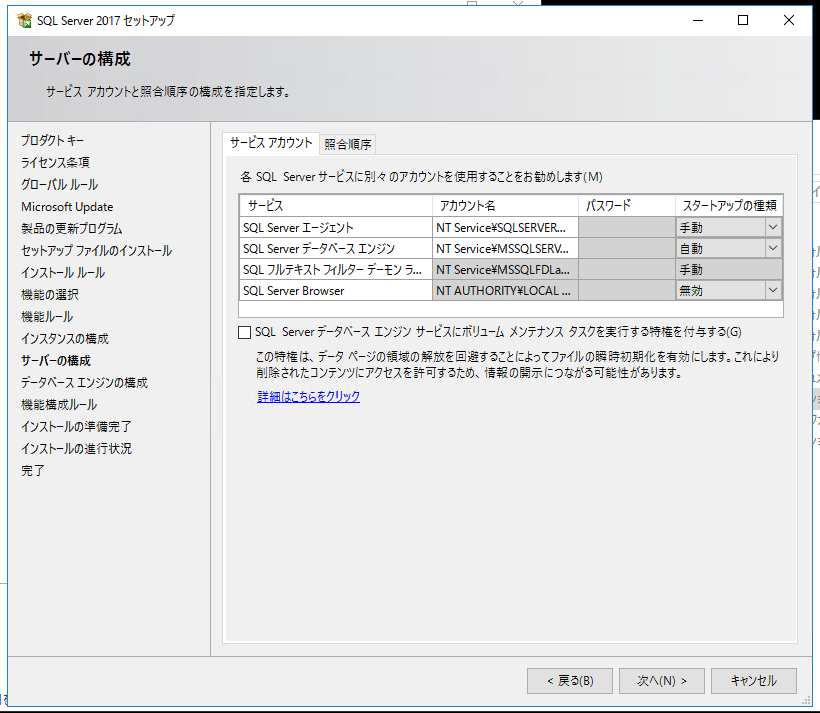Select グローバル ルール step in sidebar

59,184
